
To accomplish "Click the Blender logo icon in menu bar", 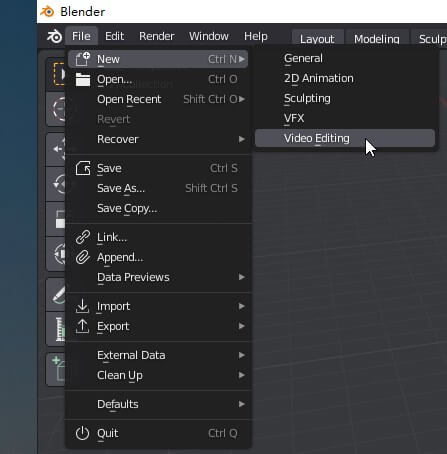I will click(54, 36).
